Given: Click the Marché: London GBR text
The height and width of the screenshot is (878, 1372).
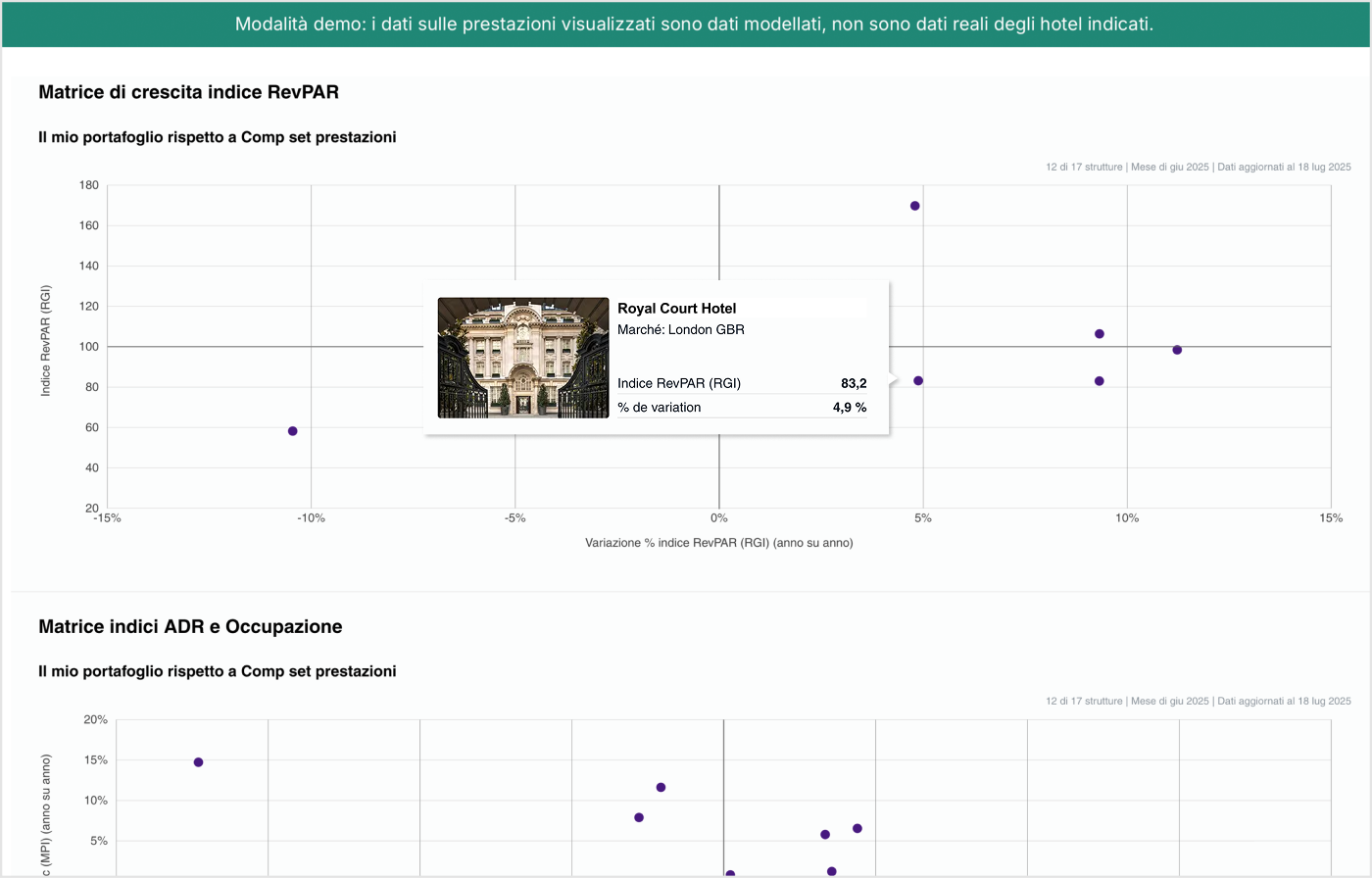Looking at the screenshot, I should pyautogui.click(x=680, y=330).
